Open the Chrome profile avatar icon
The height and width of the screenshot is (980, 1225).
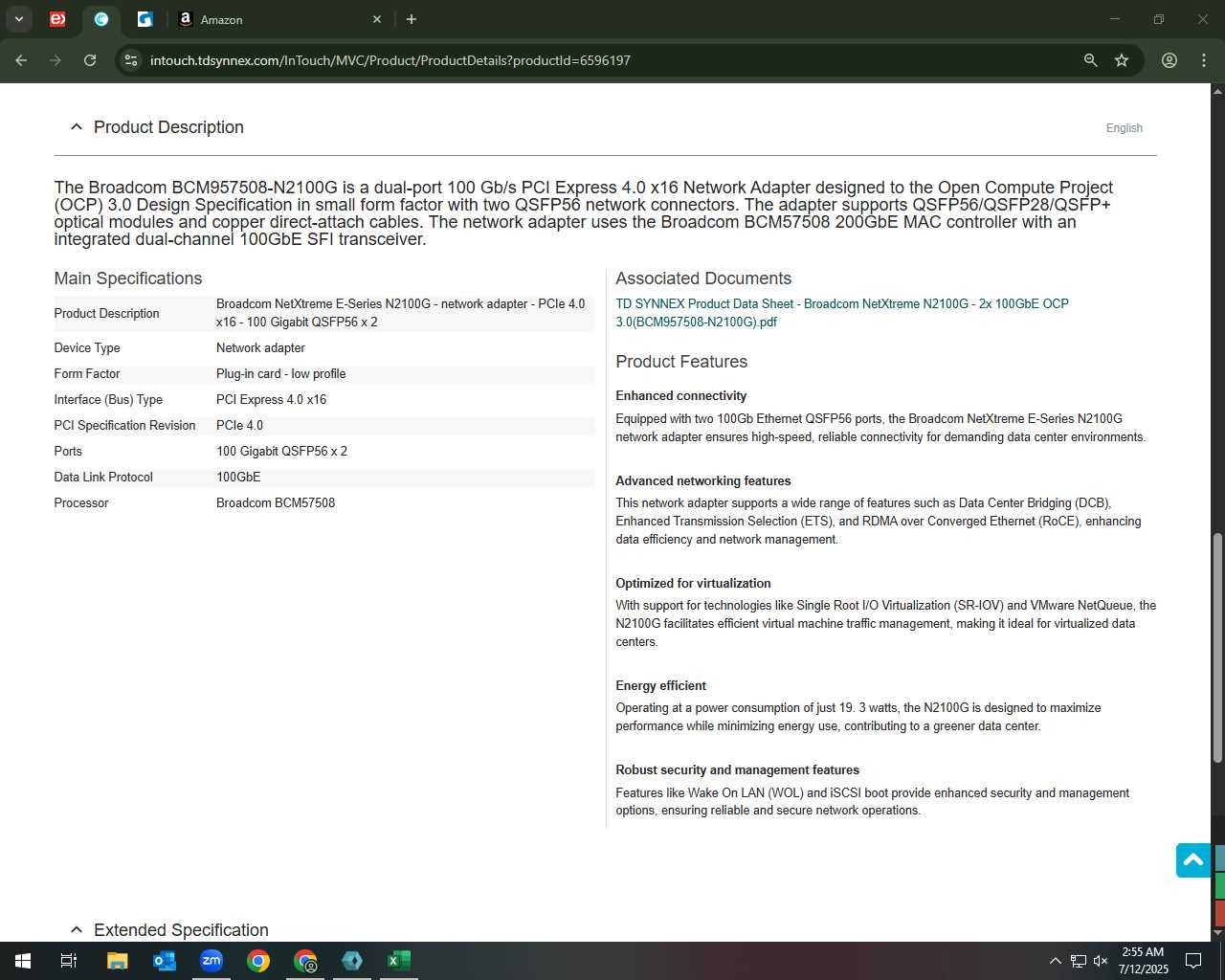click(1169, 60)
